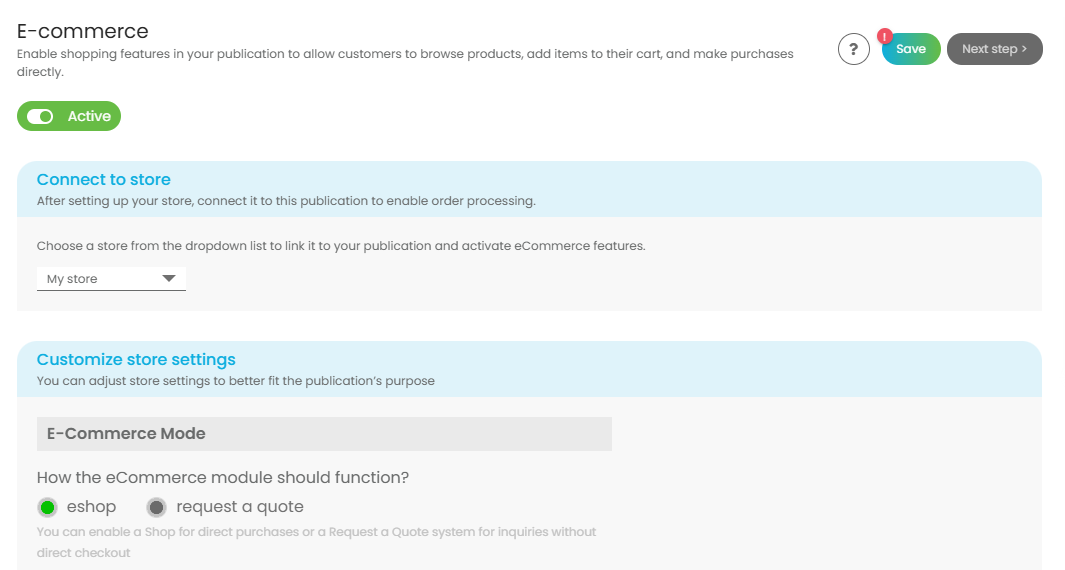Click the store connection instruction text
This screenshot has height=570, width=1065.
(341, 246)
